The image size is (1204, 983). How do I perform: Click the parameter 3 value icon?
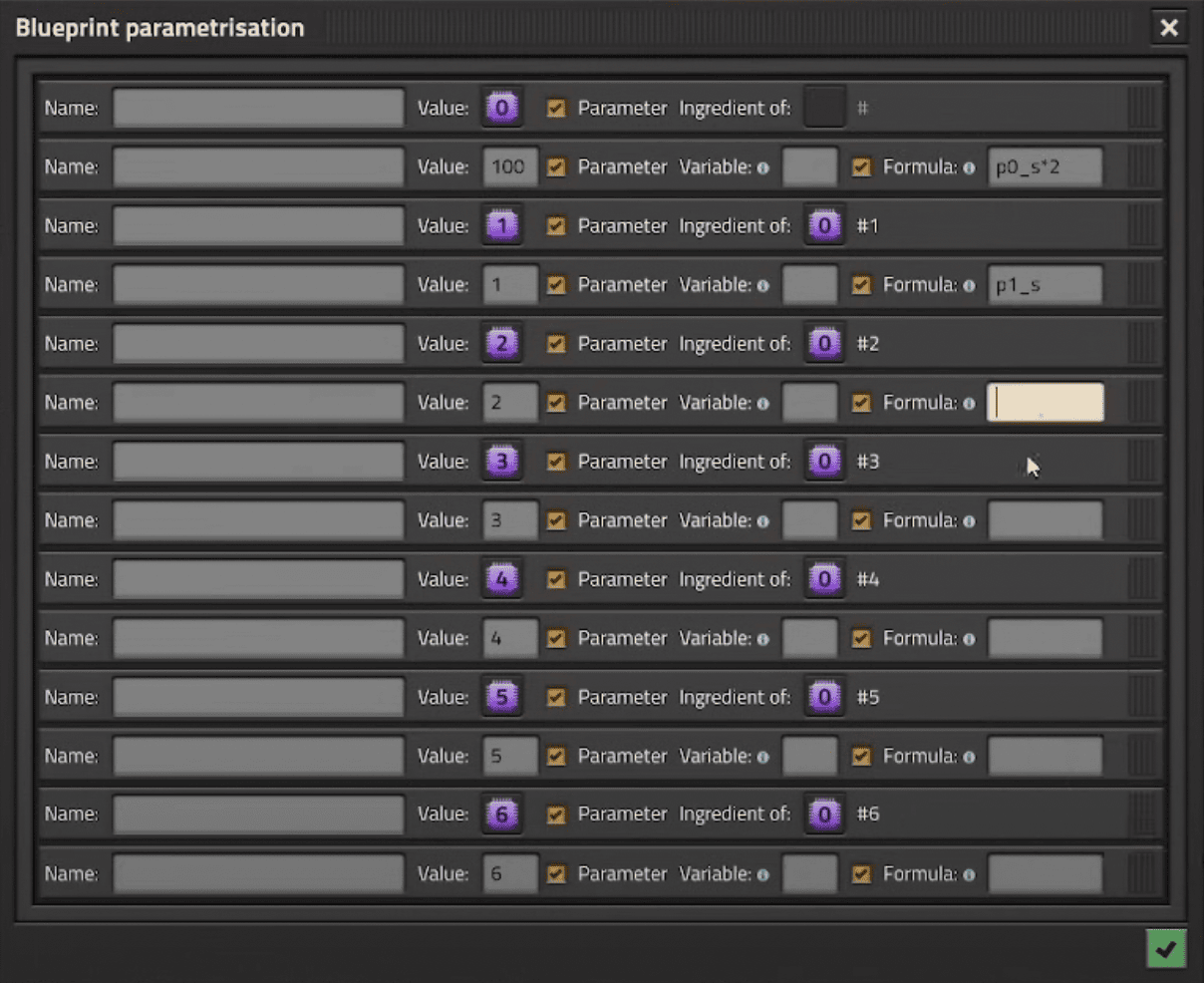(x=502, y=461)
